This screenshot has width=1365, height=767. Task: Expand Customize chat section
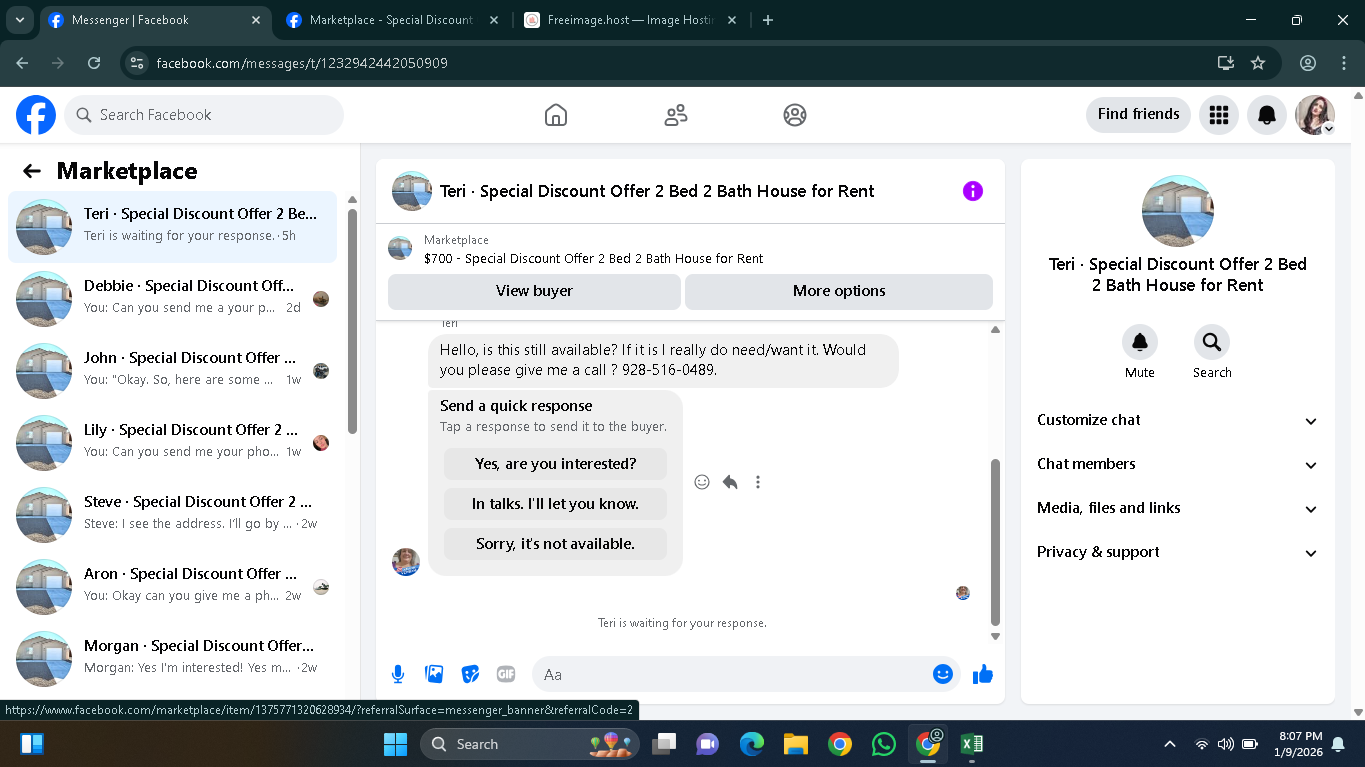(1178, 421)
